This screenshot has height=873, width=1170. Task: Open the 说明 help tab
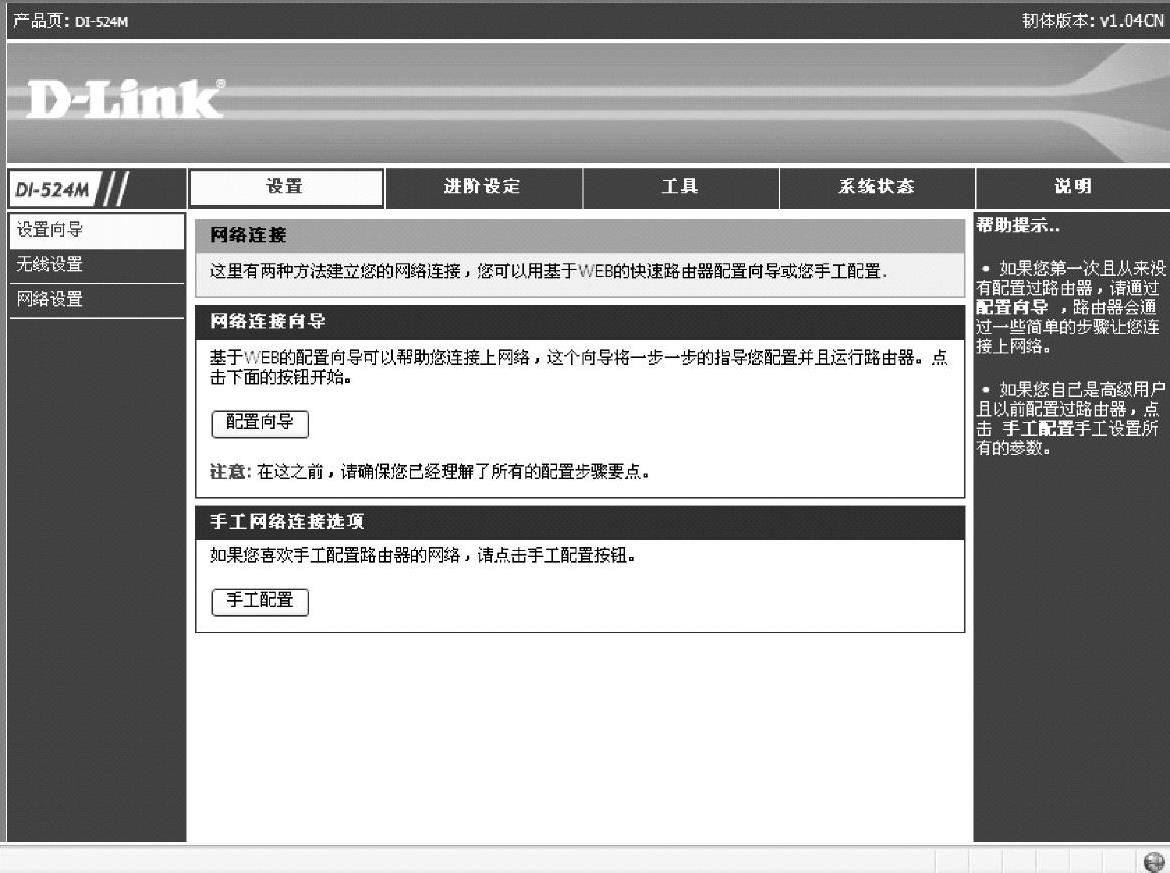tap(1073, 187)
